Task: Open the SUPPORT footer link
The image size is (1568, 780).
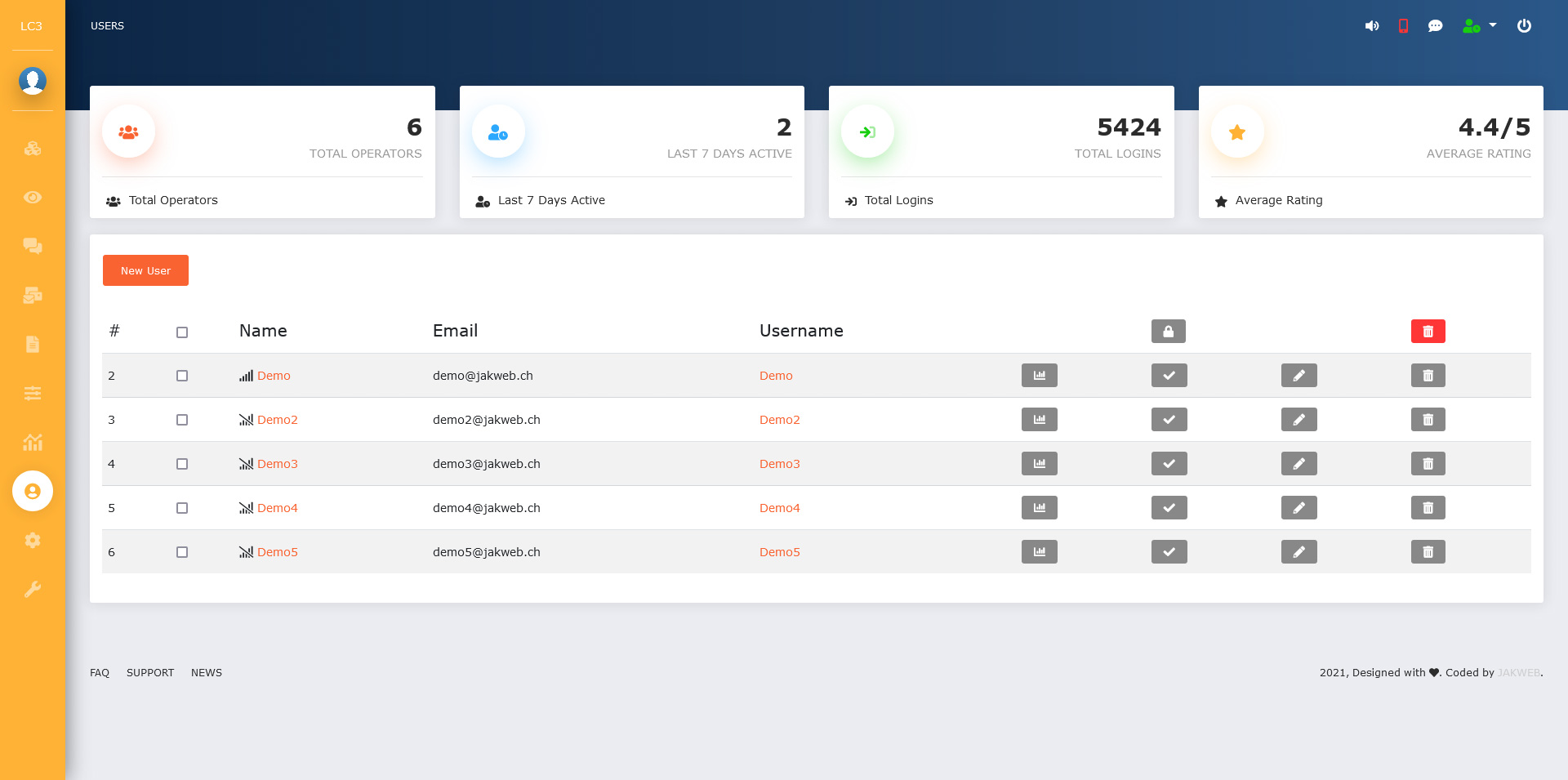Action: tap(150, 673)
